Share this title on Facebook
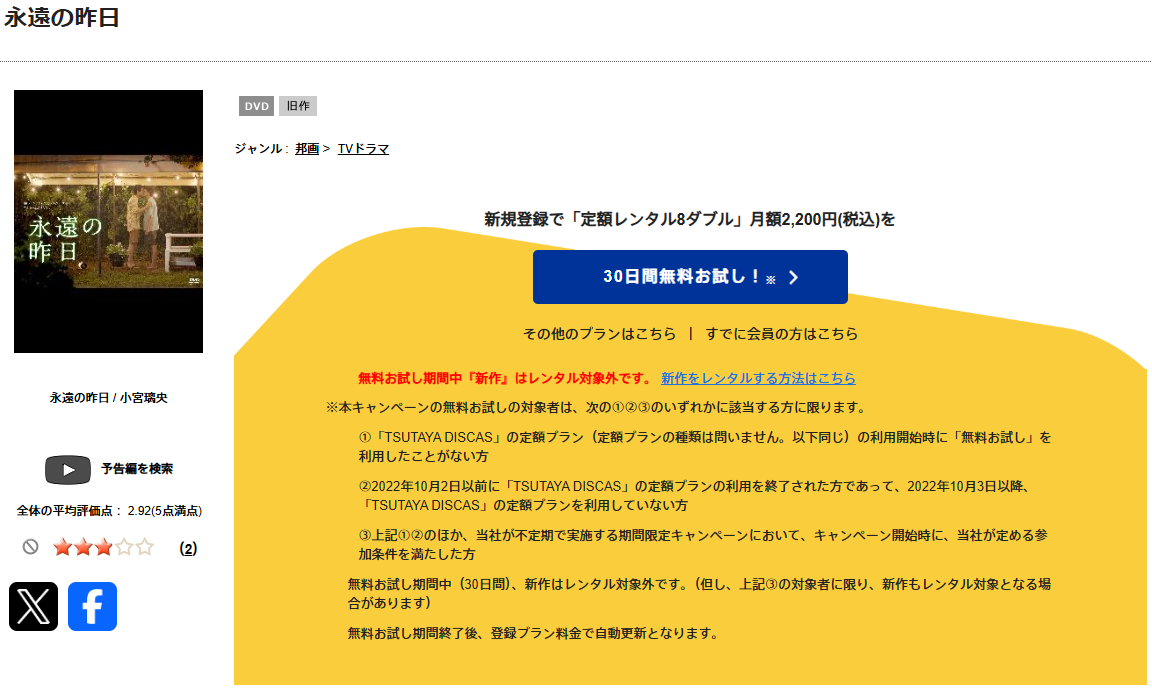The width and height of the screenshot is (1152, 692). click(93, 607)
